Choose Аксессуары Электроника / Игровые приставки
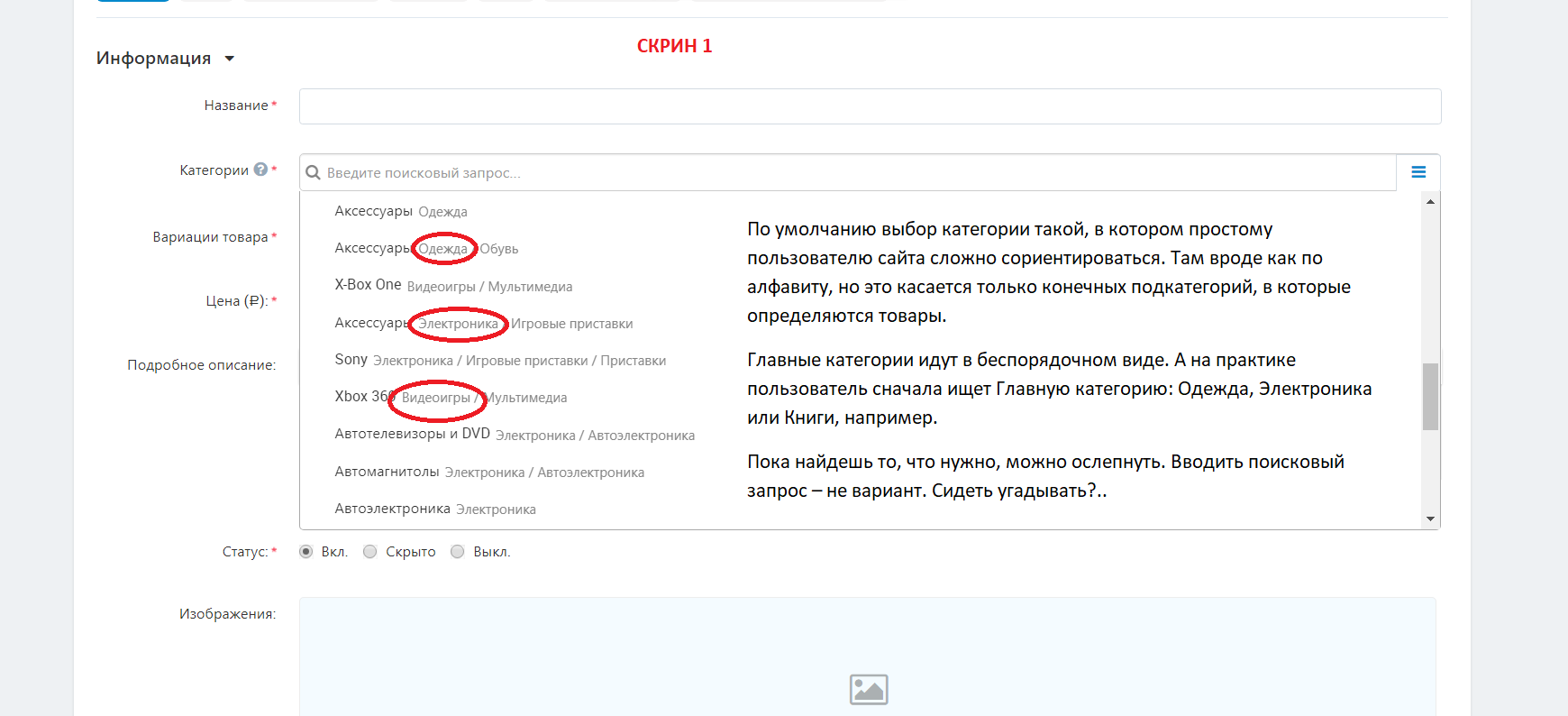This screenshot has height=716, width=1568. click(484, 323)
